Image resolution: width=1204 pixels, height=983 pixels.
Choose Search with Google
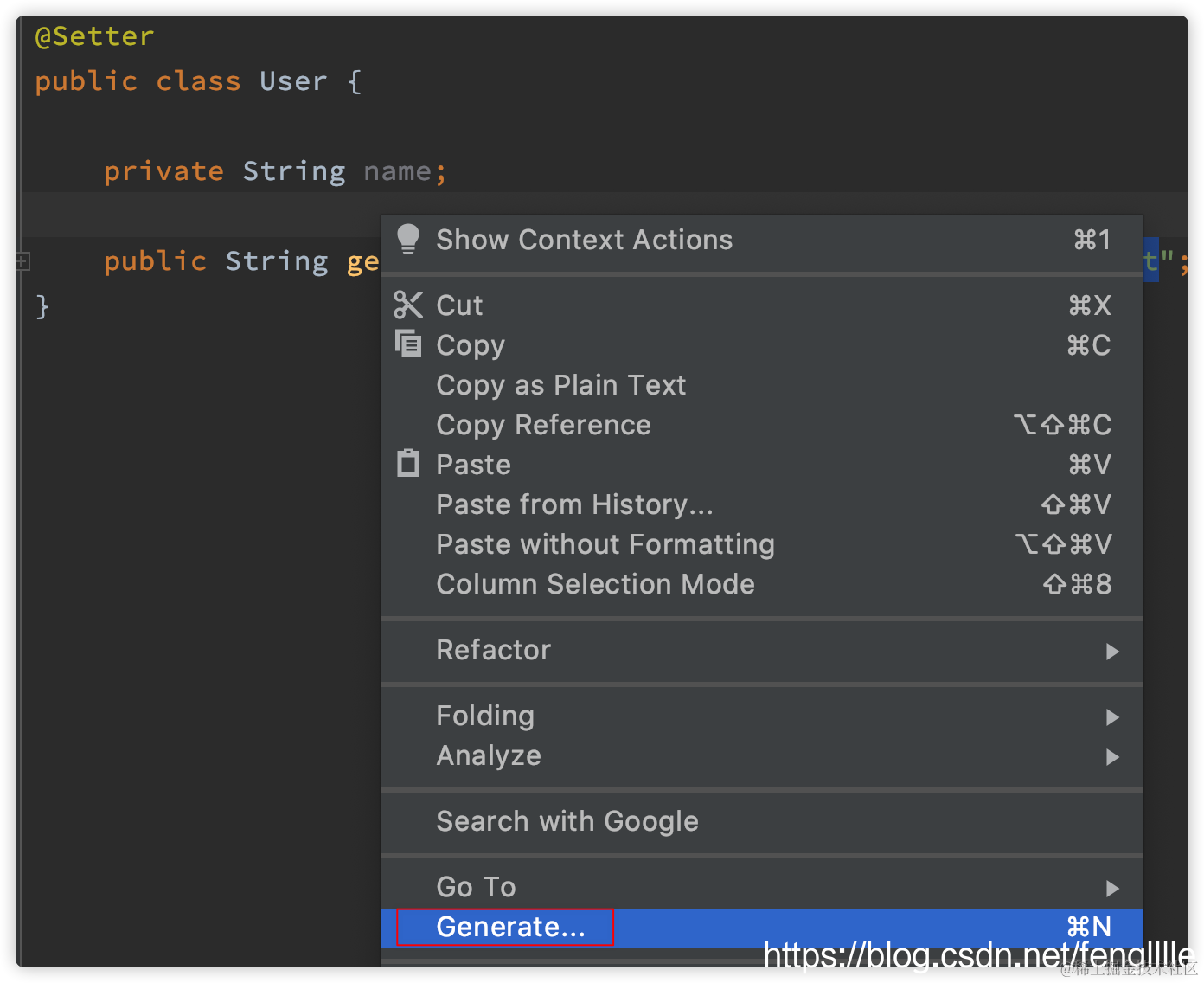point(567,821)
